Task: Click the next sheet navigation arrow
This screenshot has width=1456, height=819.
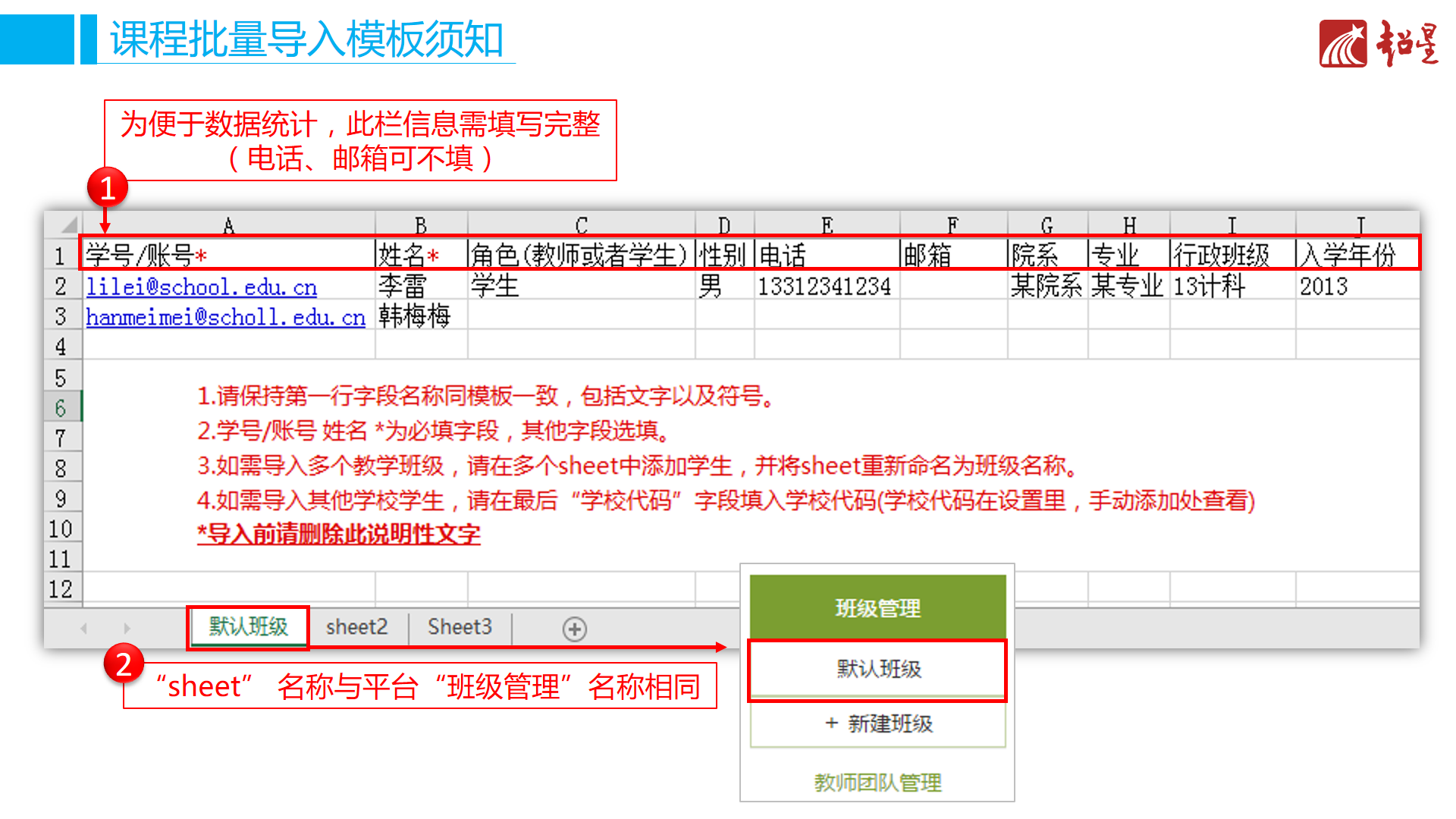Action: [126, 629]
